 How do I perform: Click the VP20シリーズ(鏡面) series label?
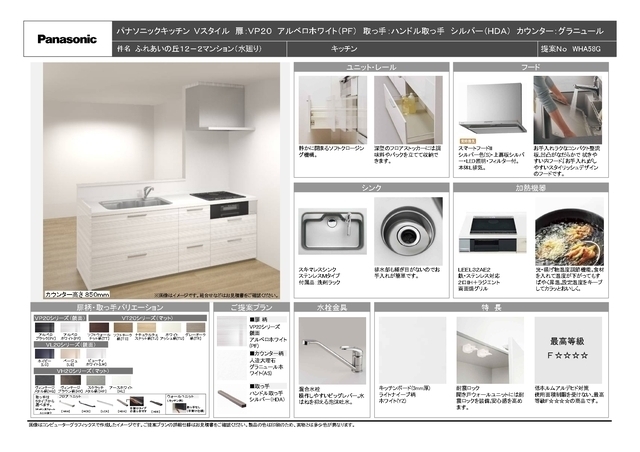pyautogui.click(x=60, y=318)
